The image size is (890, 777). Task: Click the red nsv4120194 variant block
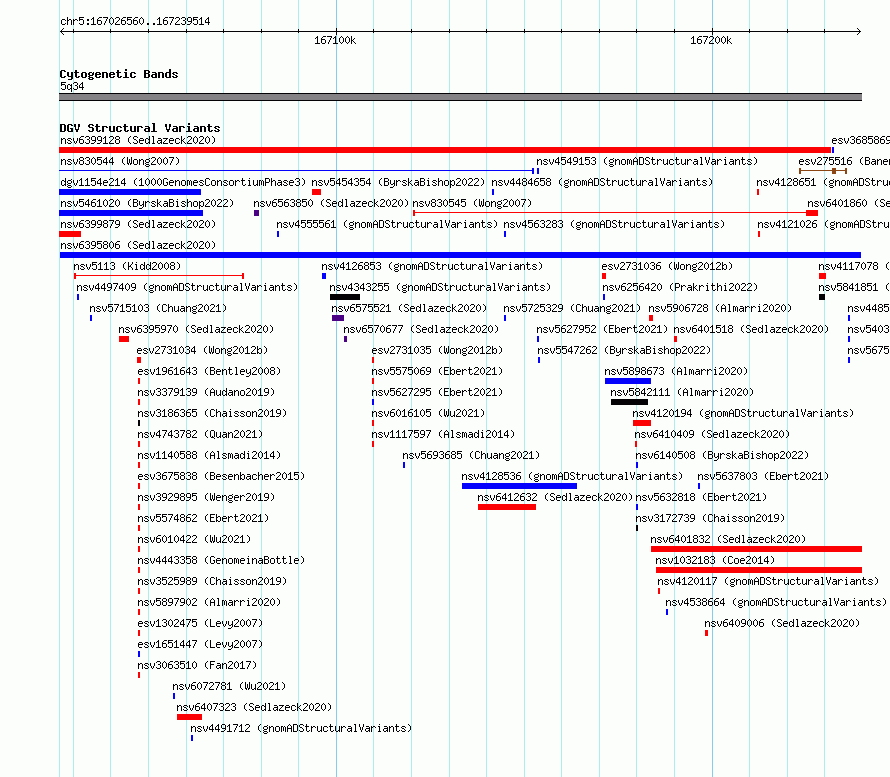[642, 423]
